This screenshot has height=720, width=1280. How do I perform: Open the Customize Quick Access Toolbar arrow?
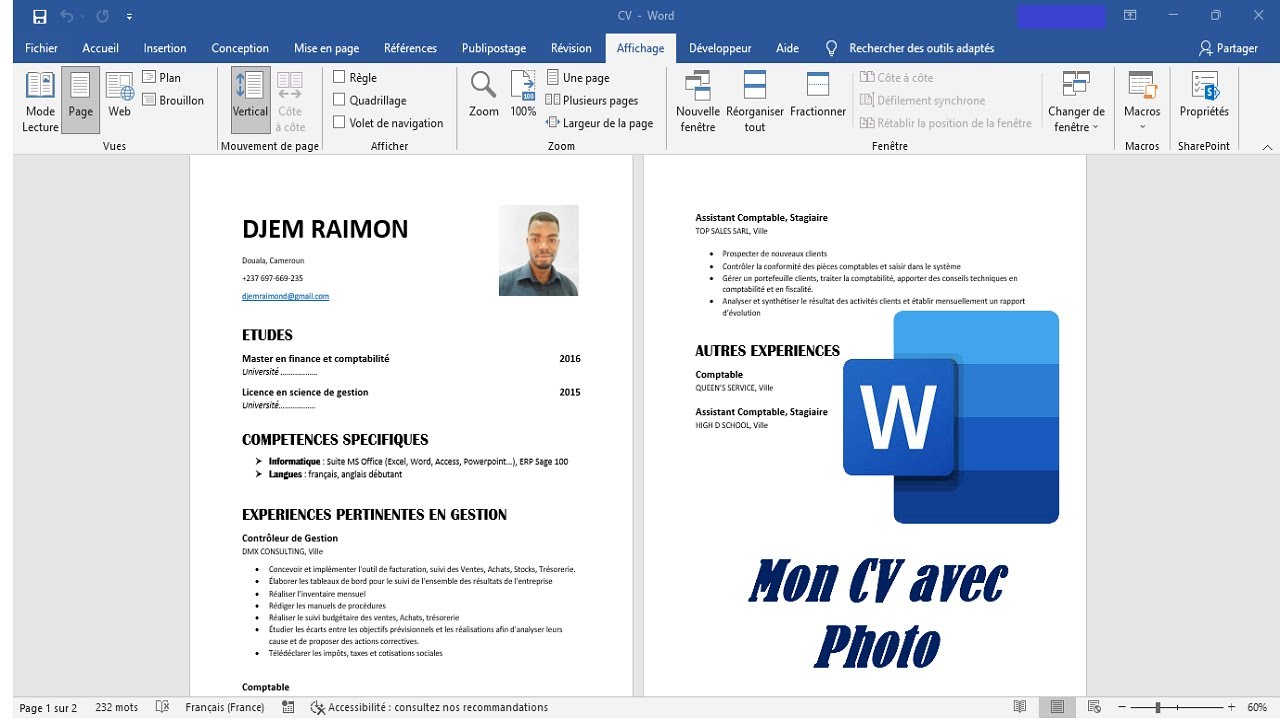130,17
